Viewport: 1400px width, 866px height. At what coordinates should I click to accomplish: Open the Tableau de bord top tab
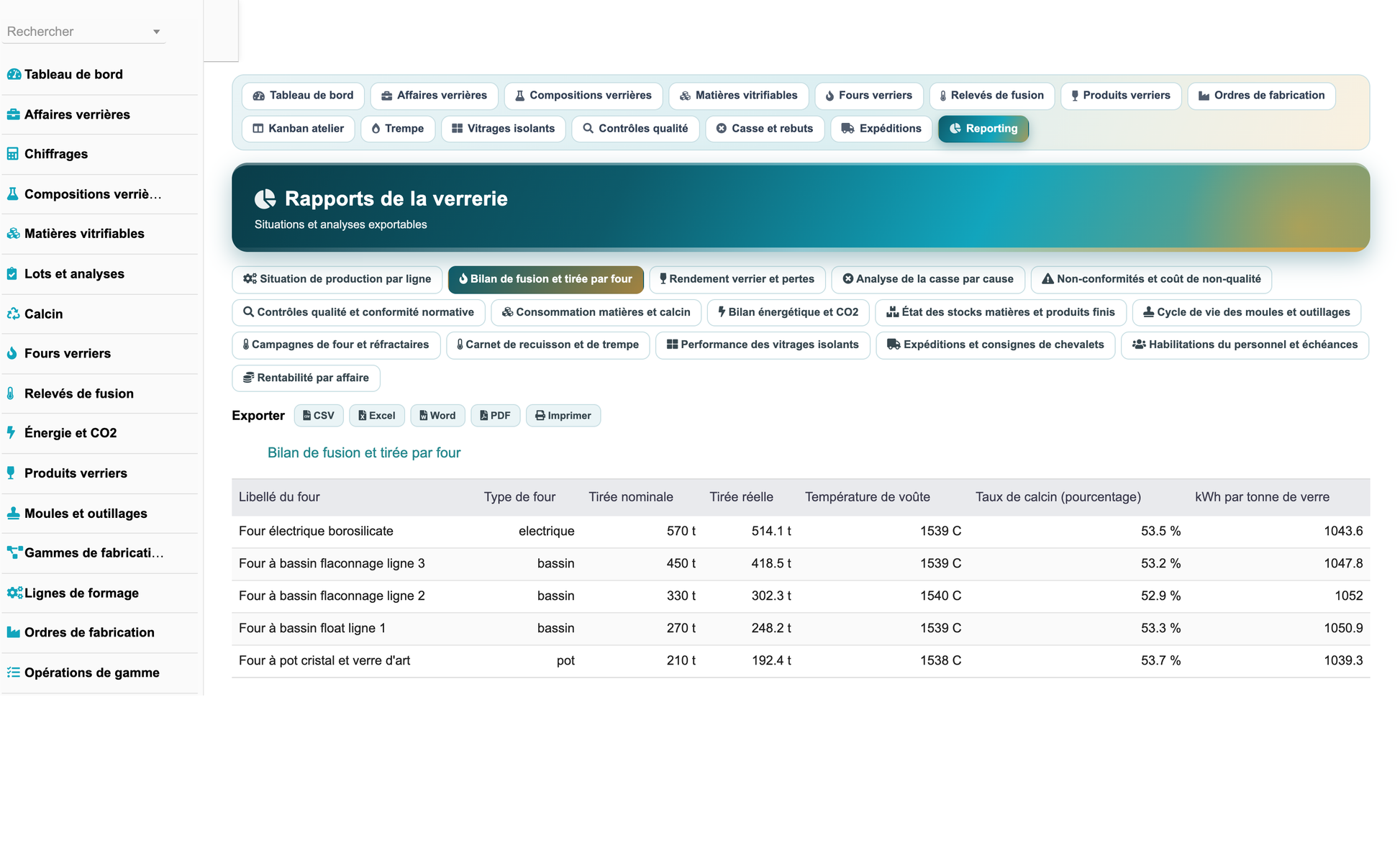[303, 96]
